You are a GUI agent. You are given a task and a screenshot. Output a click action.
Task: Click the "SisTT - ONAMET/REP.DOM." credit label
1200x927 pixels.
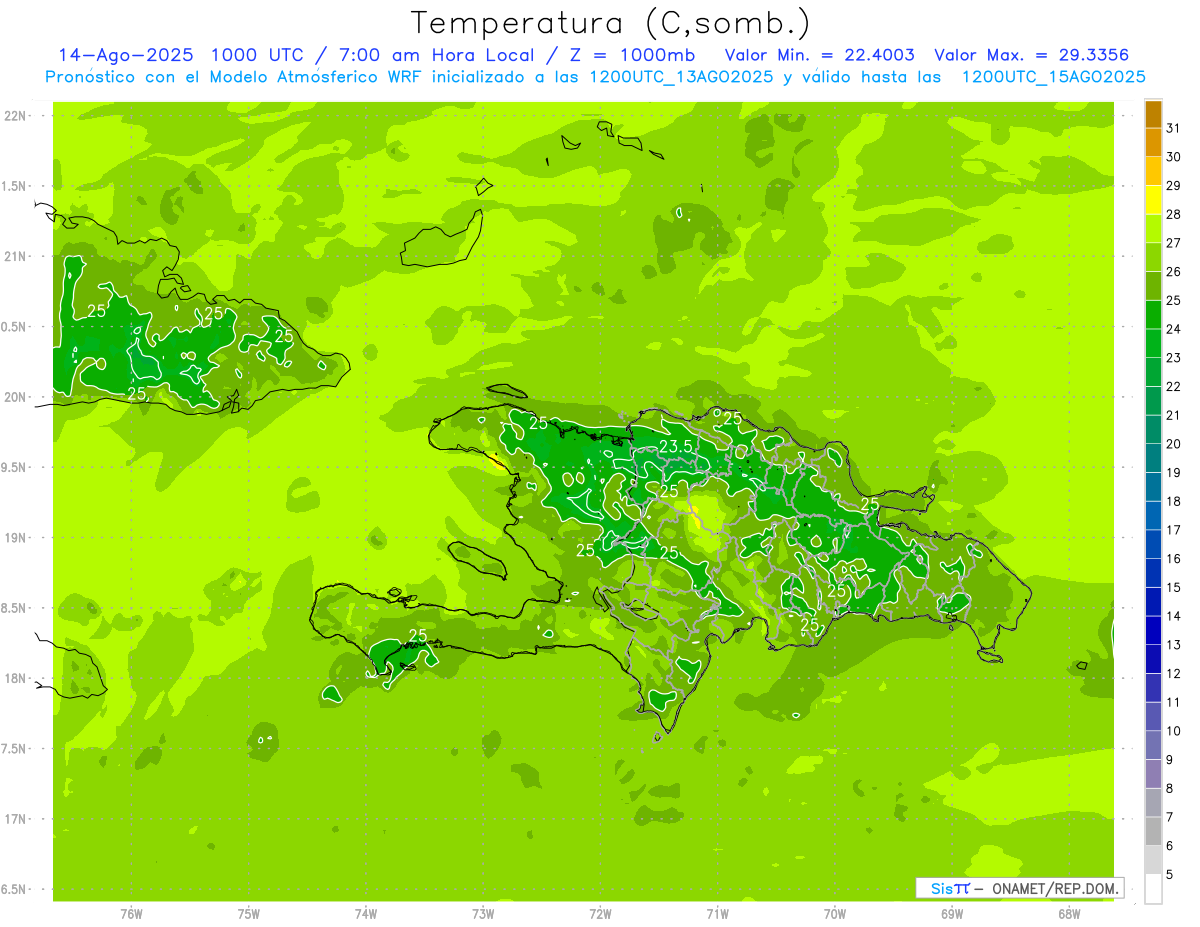(x=1020, y=888)
